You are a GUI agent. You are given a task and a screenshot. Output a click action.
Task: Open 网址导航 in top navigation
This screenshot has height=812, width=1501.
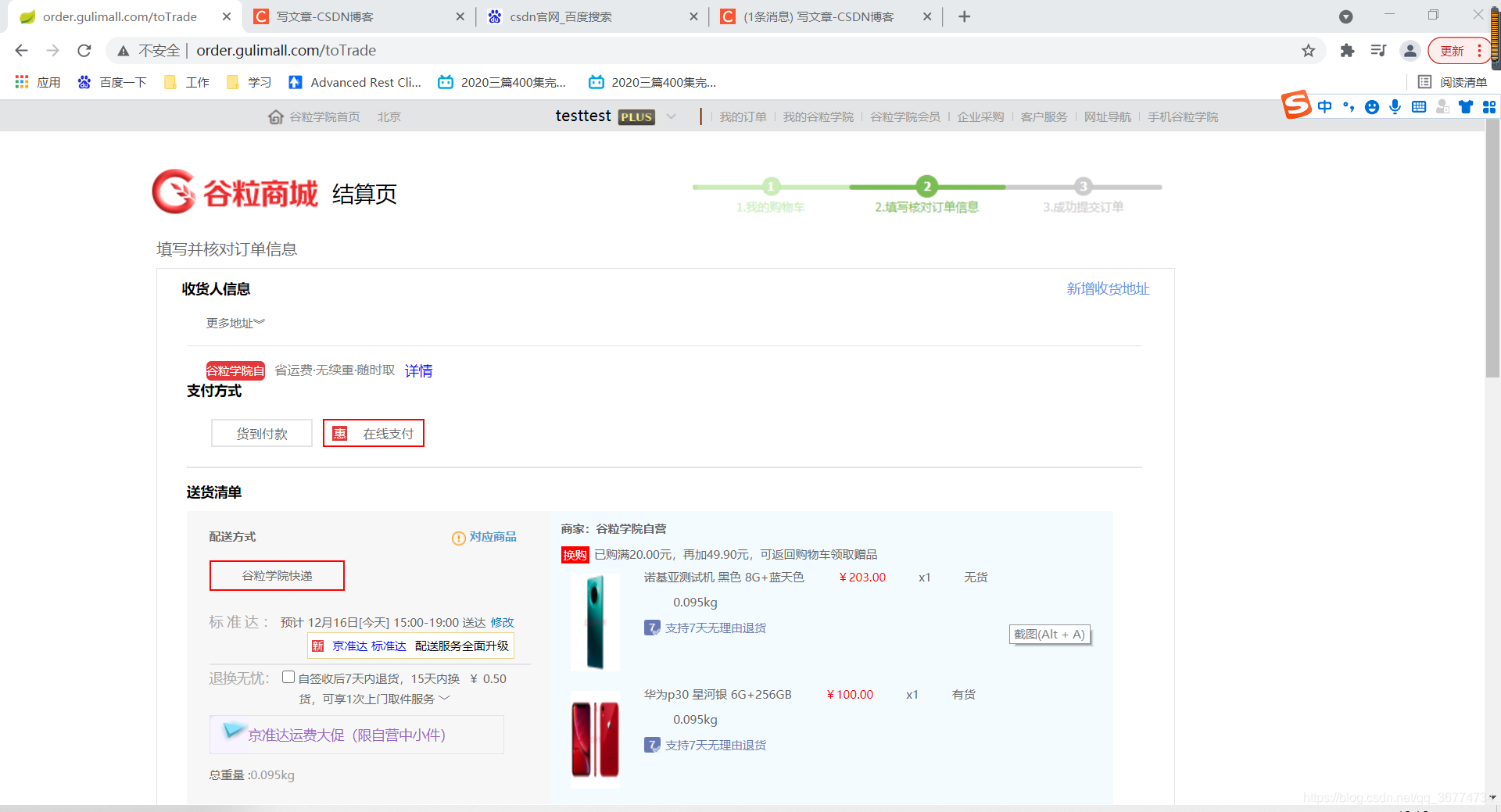coord(1107,116)
